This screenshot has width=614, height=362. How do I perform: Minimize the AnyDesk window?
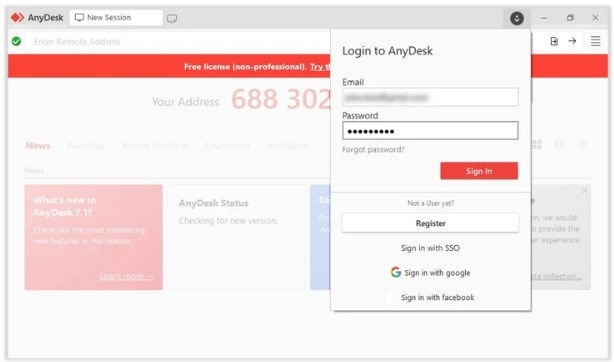click(544, 18)
